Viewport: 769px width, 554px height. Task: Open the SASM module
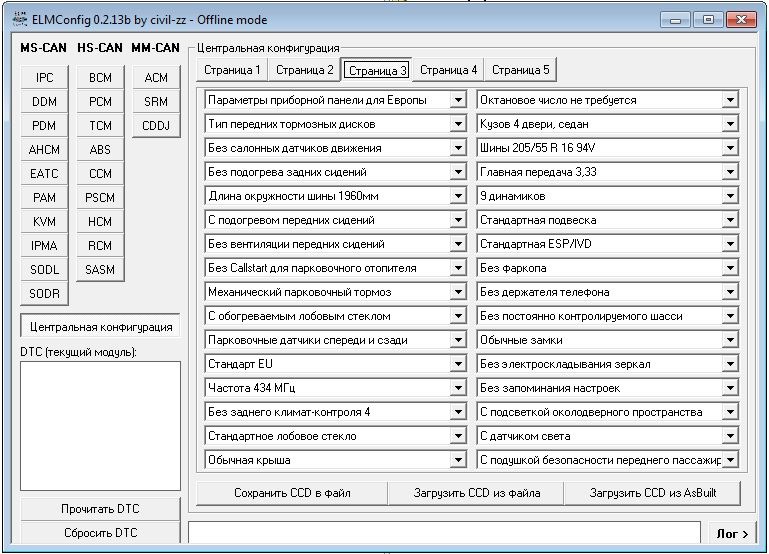coord(100,270)
